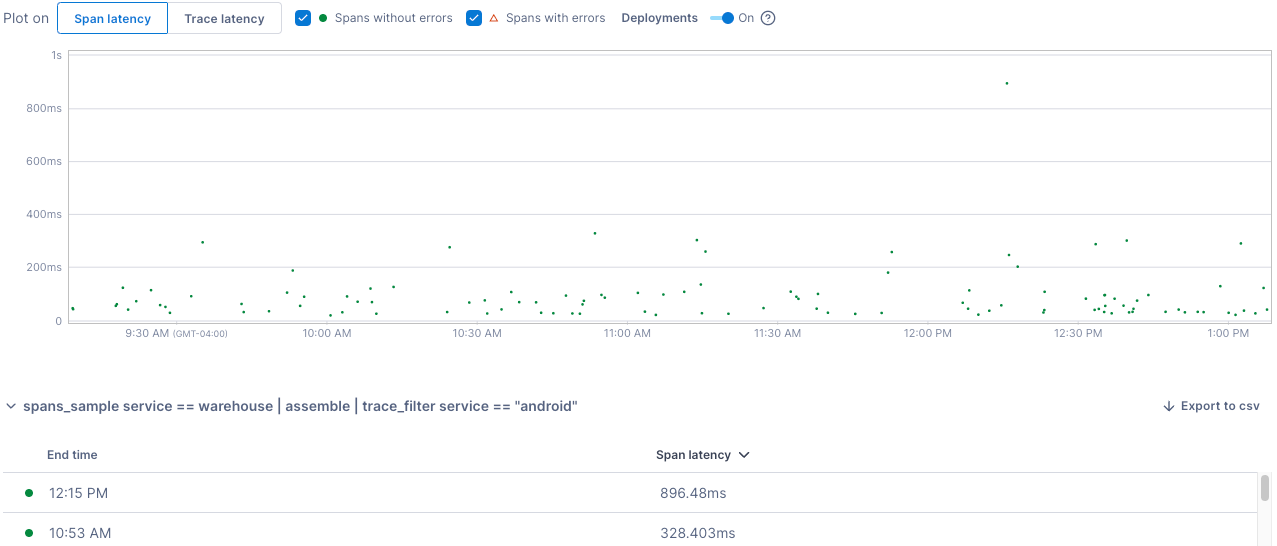
Task: Click the green dot beside 12:15 PM row
Action: (x=29, y=493)
